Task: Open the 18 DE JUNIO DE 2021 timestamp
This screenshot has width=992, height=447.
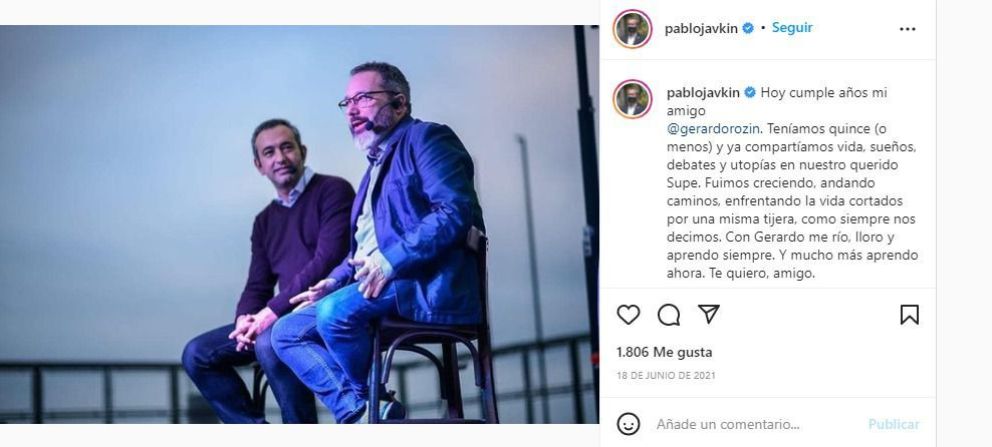Action: 666,375
